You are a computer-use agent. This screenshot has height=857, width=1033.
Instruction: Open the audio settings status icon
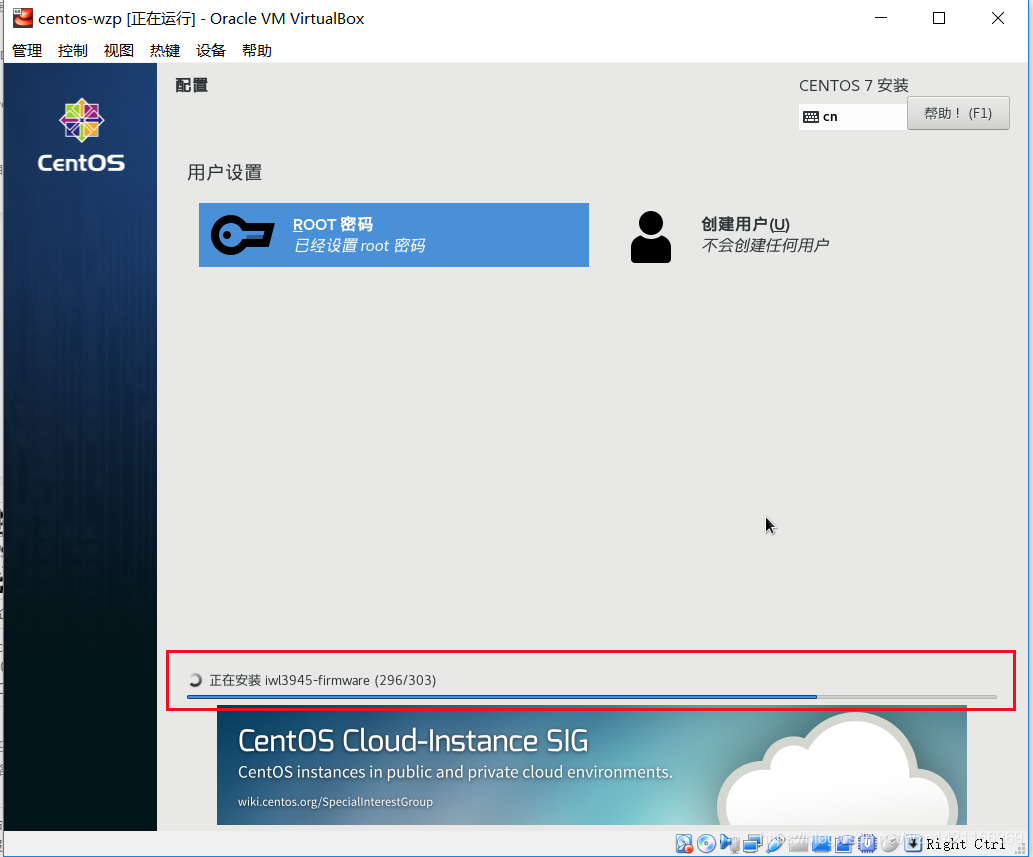click(x=729, y=844)
